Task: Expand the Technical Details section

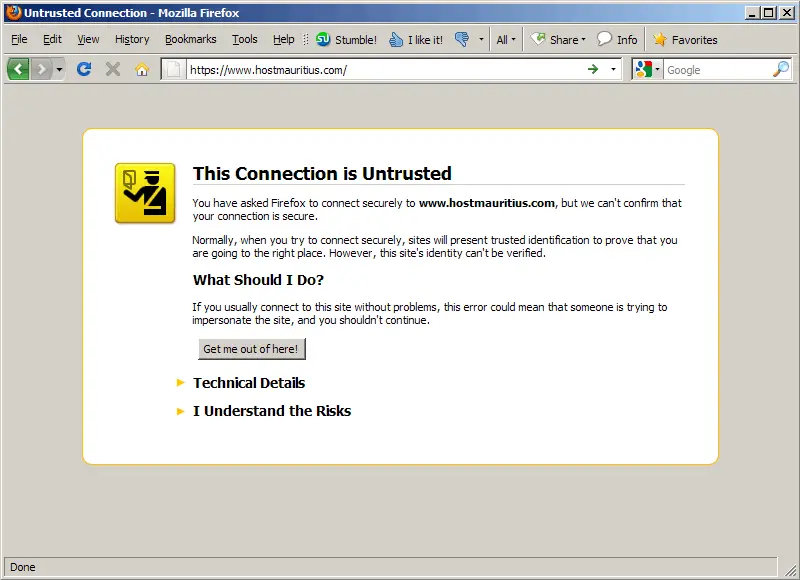Action: [x=248, y=383]
